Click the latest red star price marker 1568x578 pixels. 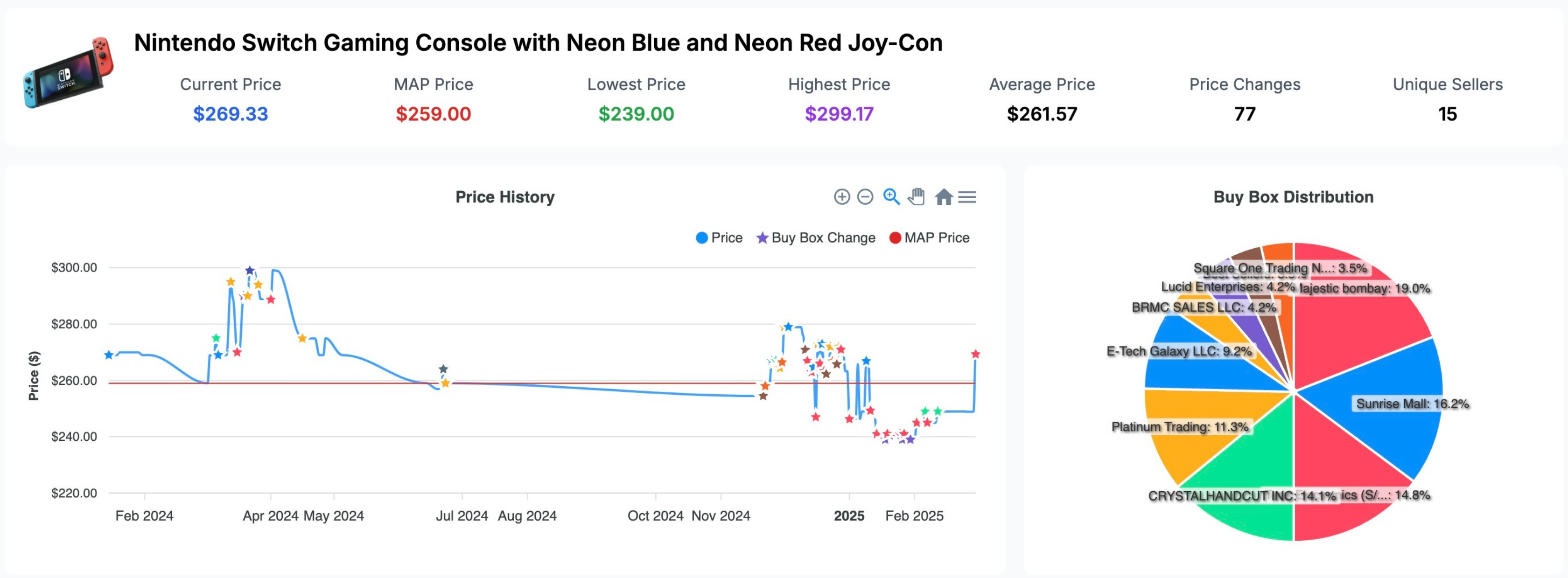975,354
